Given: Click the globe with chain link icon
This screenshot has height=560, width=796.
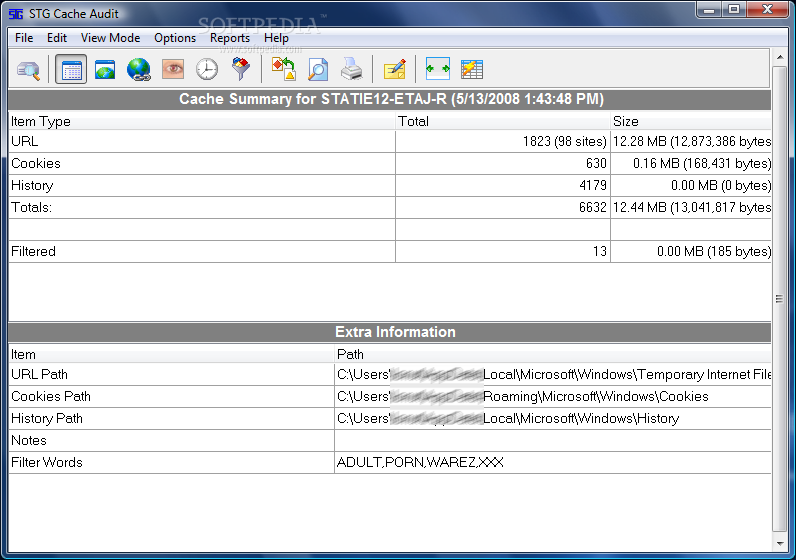Looking at the screenshot, I should (139, 70).
